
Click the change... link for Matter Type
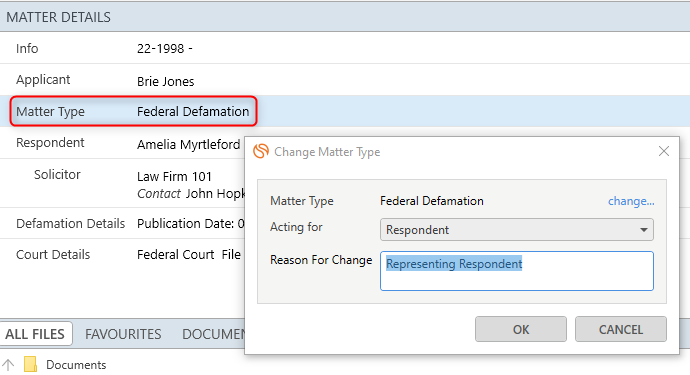pos(631,201)
